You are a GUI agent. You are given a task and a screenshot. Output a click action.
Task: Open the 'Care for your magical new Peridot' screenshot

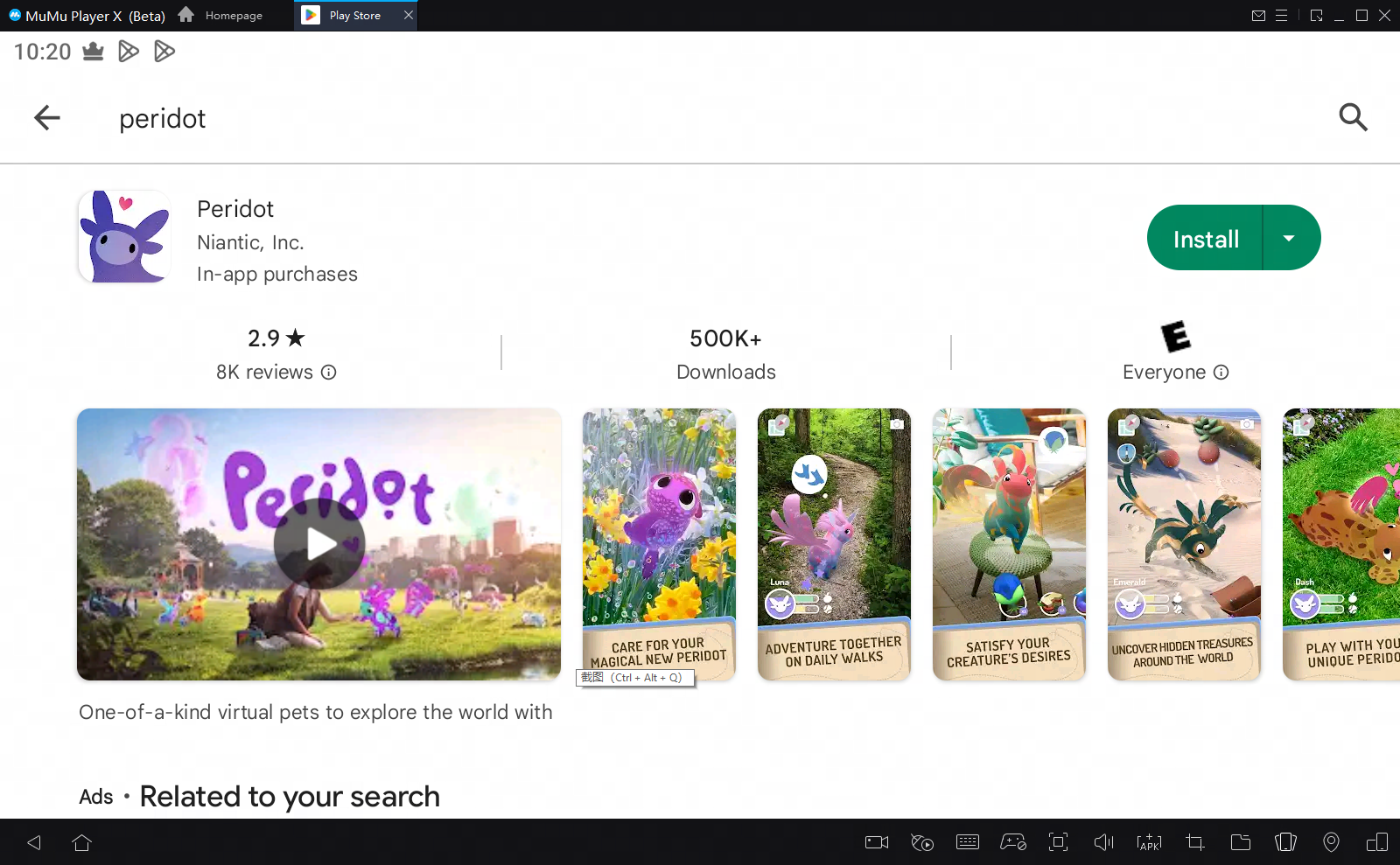click(659, 544)
